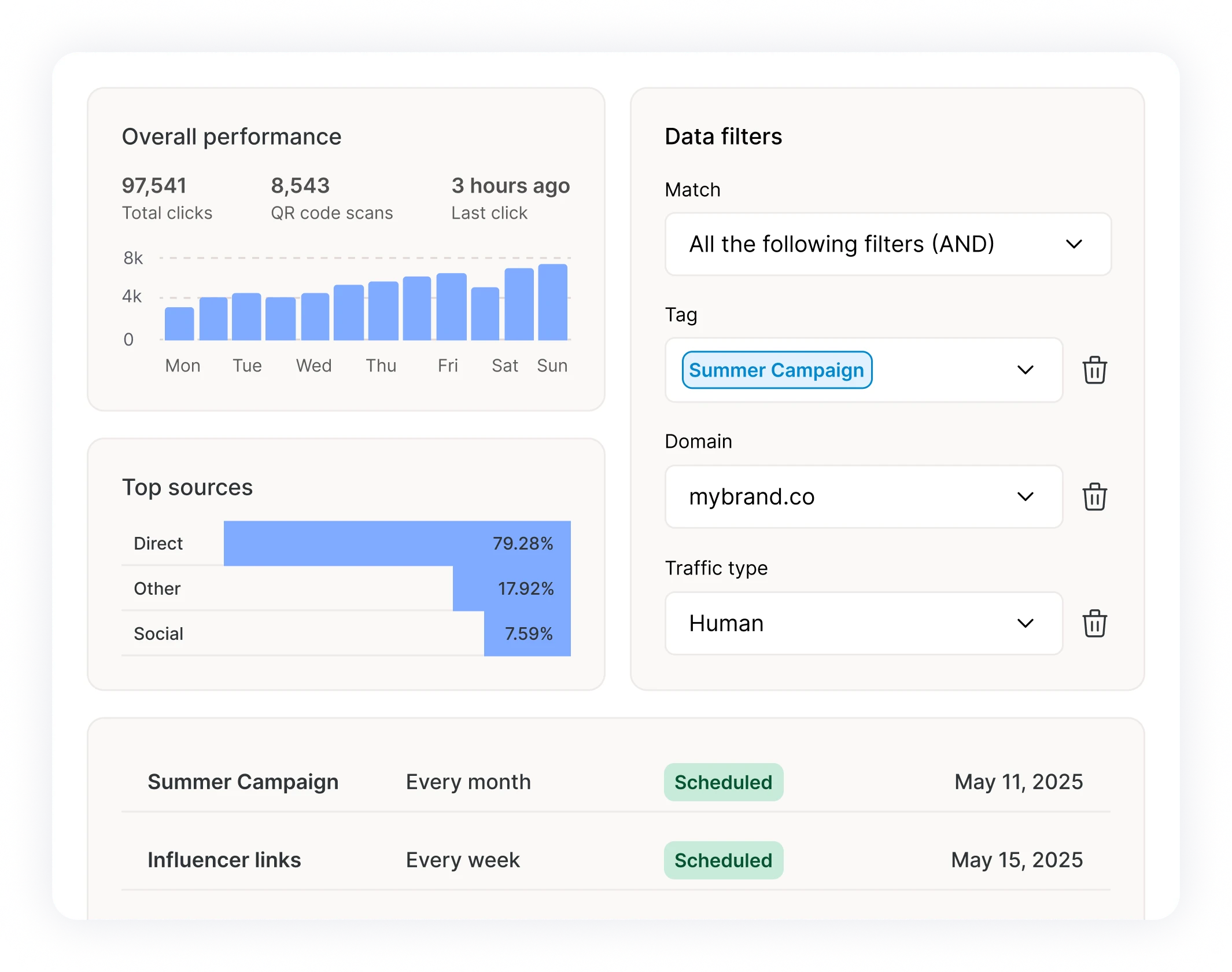Click Scheduled badge for Influencer links

coord(723,860)
